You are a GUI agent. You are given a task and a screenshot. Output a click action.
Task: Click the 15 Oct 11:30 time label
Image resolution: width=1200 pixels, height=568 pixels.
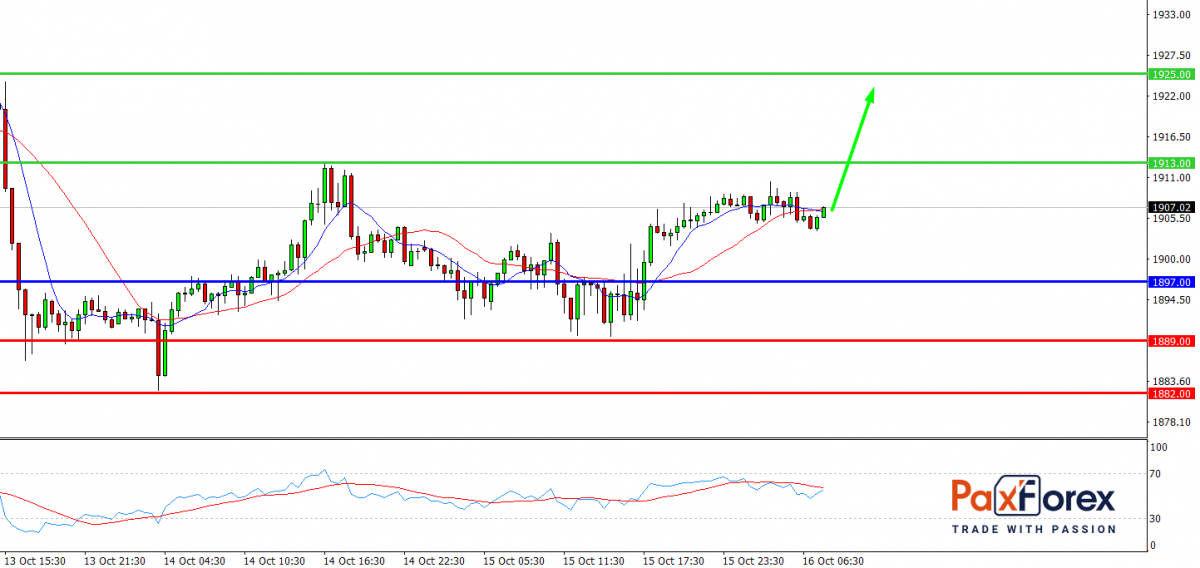click(594, 561)
